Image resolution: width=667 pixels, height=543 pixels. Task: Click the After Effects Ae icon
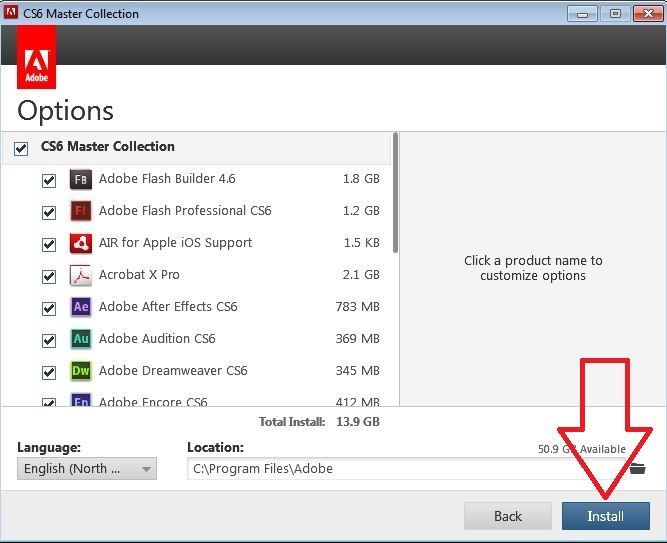click(x=80, y=307)
